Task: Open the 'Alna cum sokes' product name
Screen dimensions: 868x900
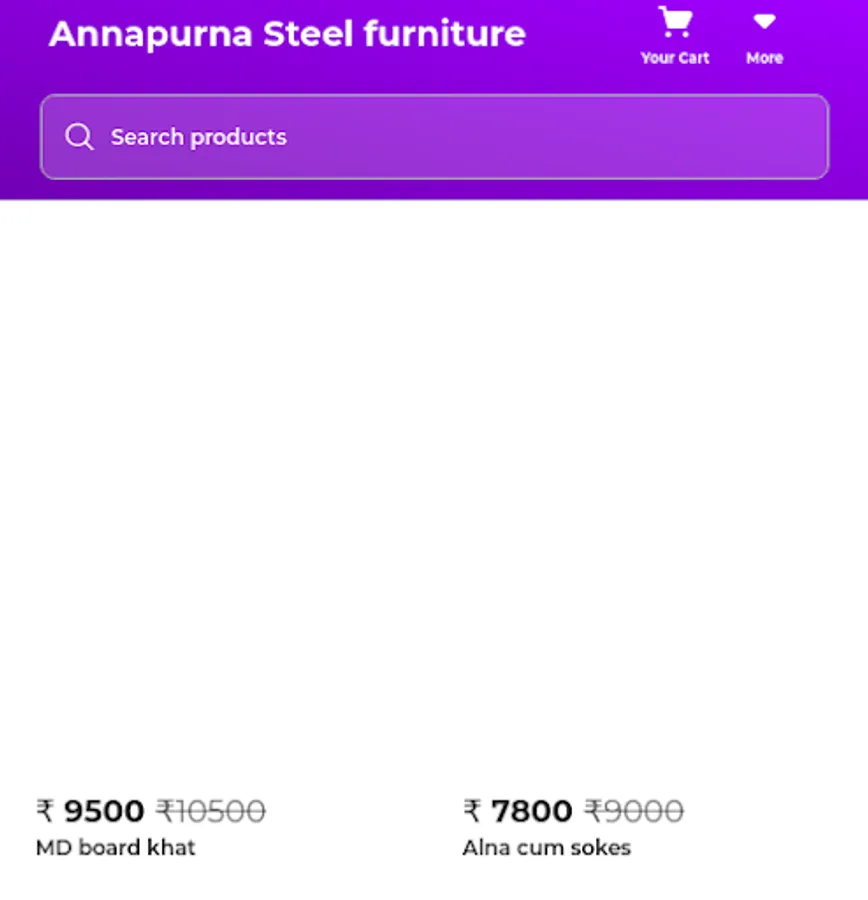Action: [x=547, y=848]
